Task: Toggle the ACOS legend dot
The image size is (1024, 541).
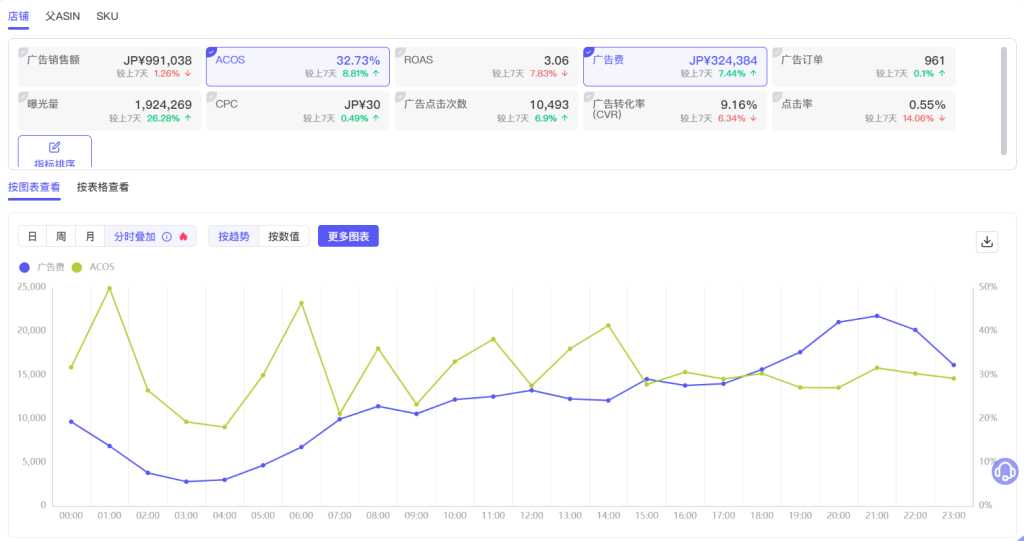Action: (x=77, y=267)
